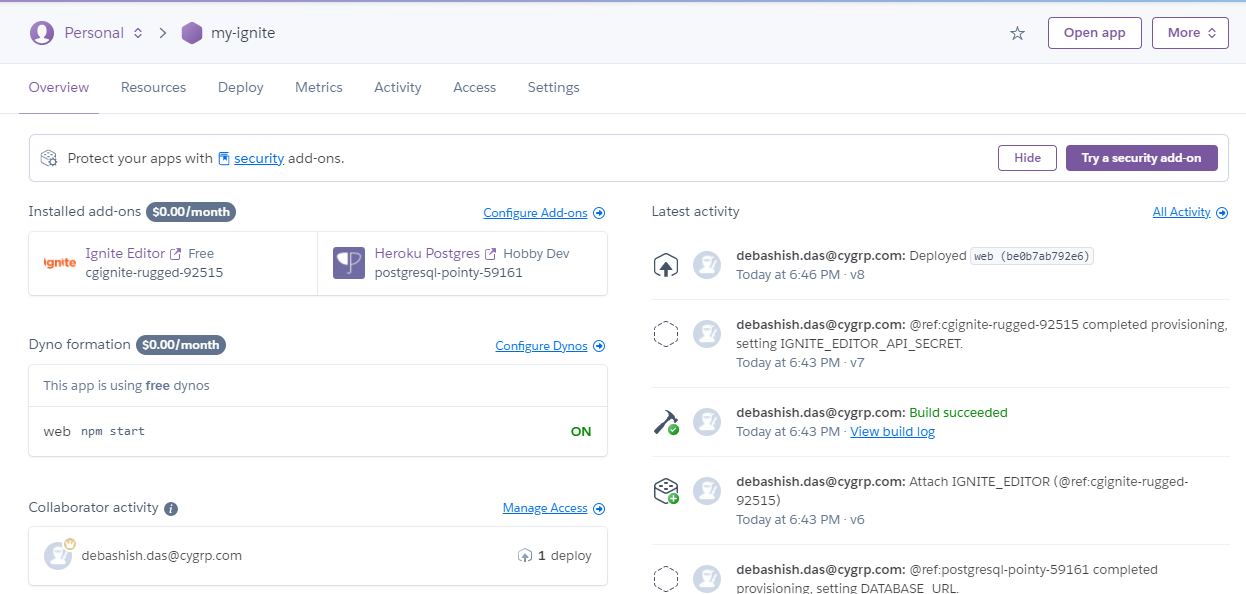Click the star favorite icon
Image resolution: width=1246 pixels, height=594 pixels.
click(1017, 33)
